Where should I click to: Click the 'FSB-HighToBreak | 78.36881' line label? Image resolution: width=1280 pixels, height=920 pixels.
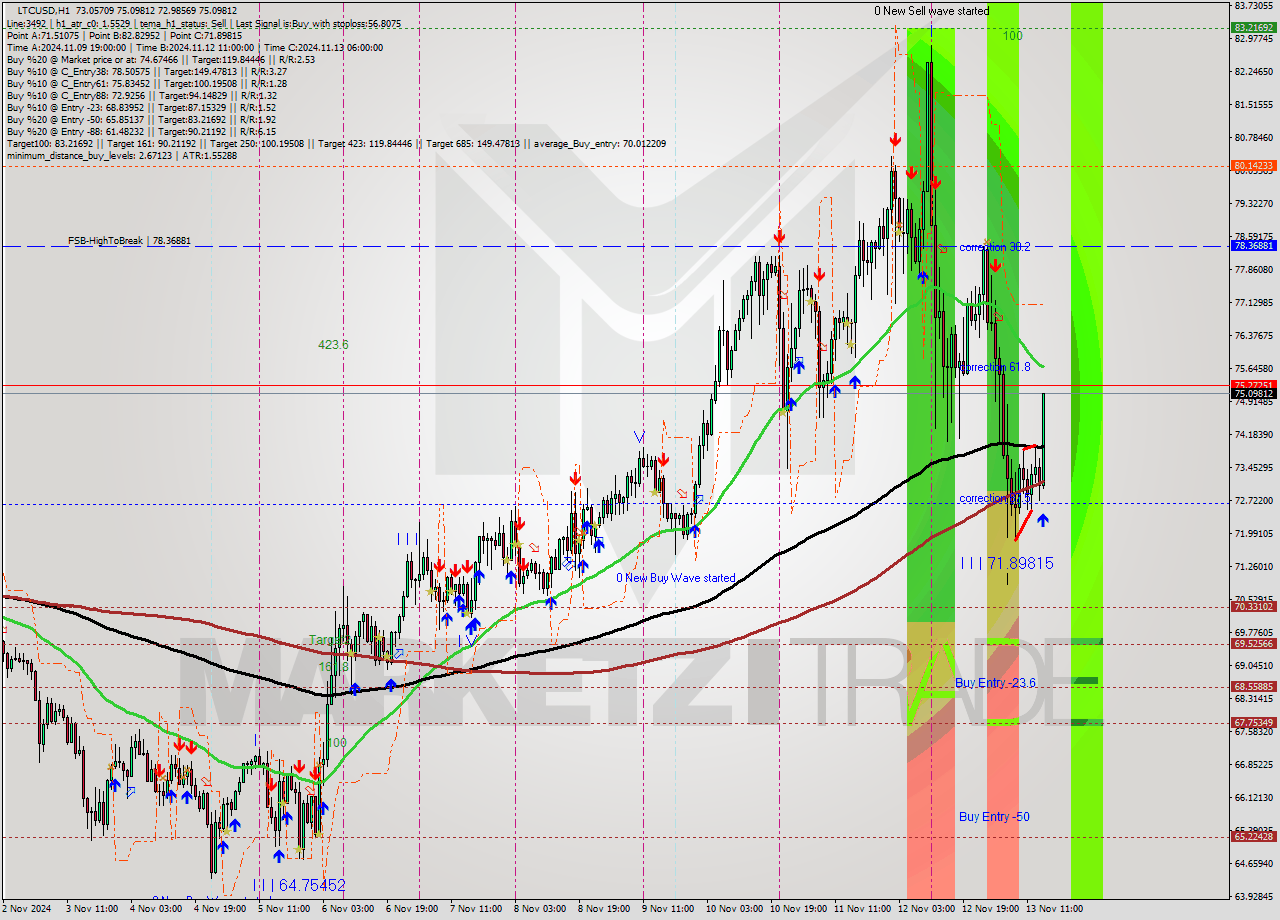tap(129, 241)
